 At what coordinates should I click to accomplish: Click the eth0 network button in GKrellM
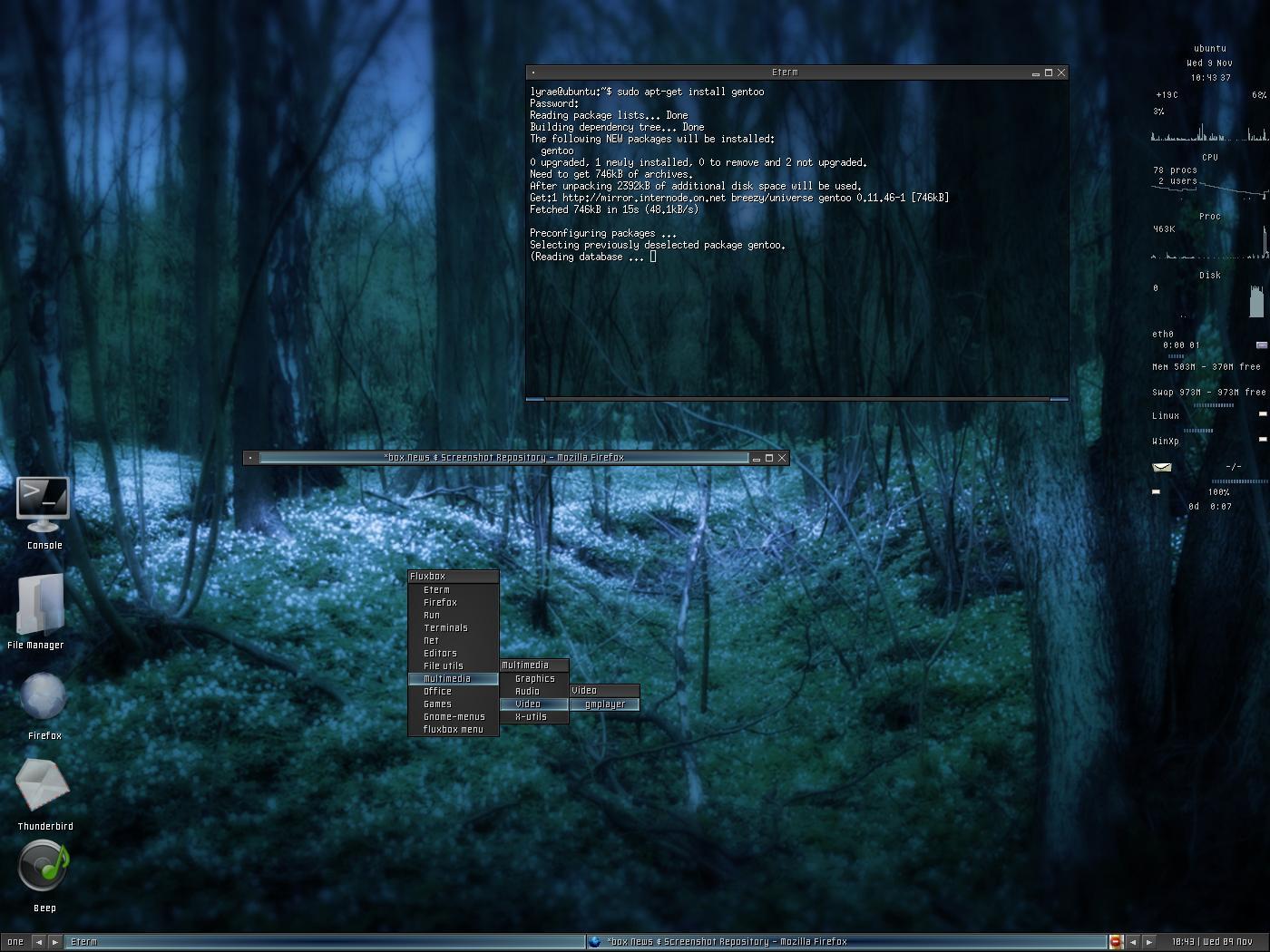click(1262, 345)
